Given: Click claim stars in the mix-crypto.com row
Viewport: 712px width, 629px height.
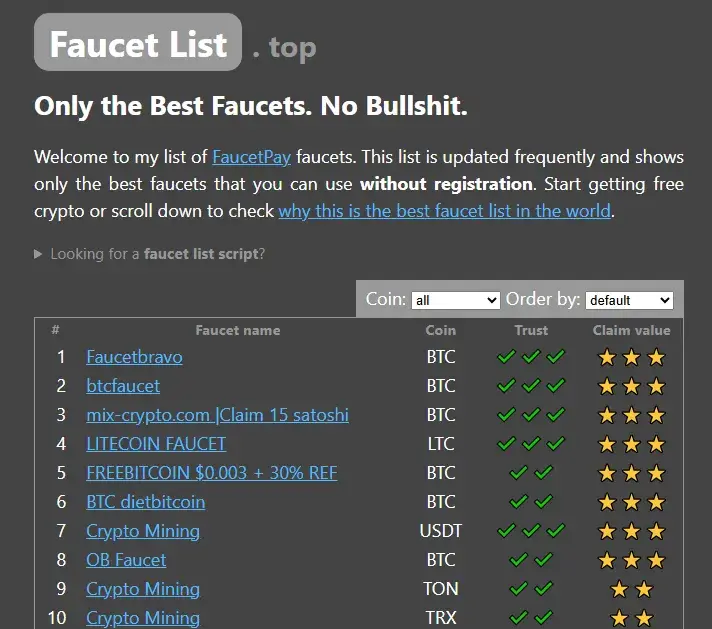Looking at the screenshot, I should (x=632, y=416).
